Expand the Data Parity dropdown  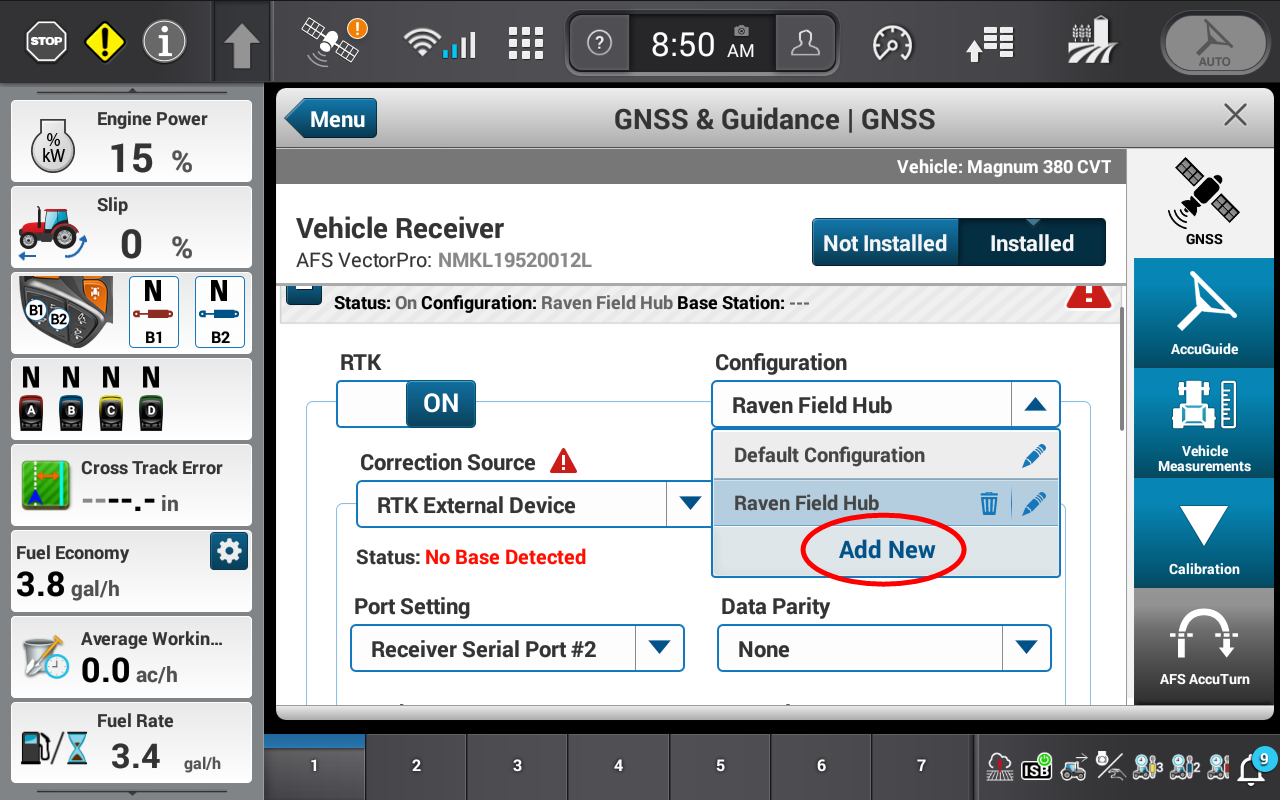pos(1026,648)
